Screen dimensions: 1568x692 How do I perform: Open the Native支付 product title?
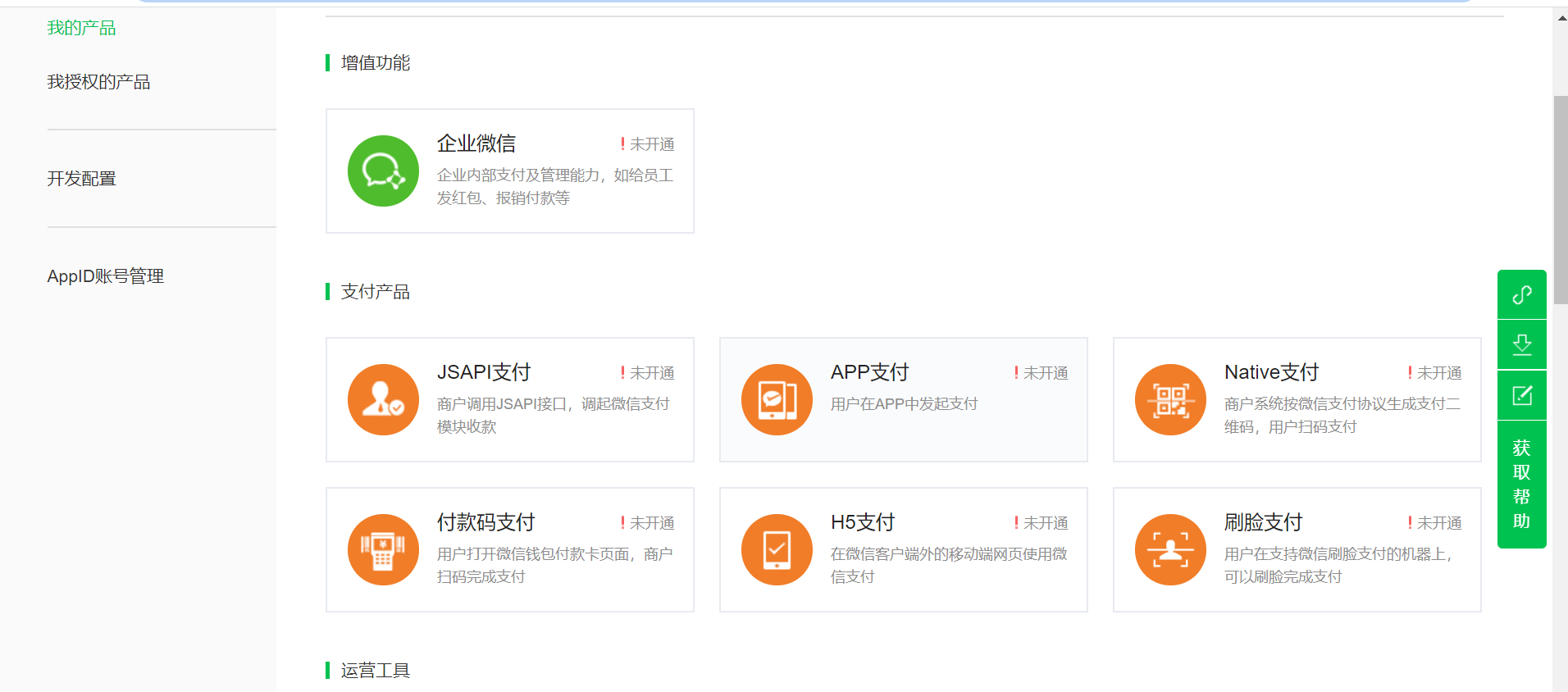click(x=1272, y=372)
